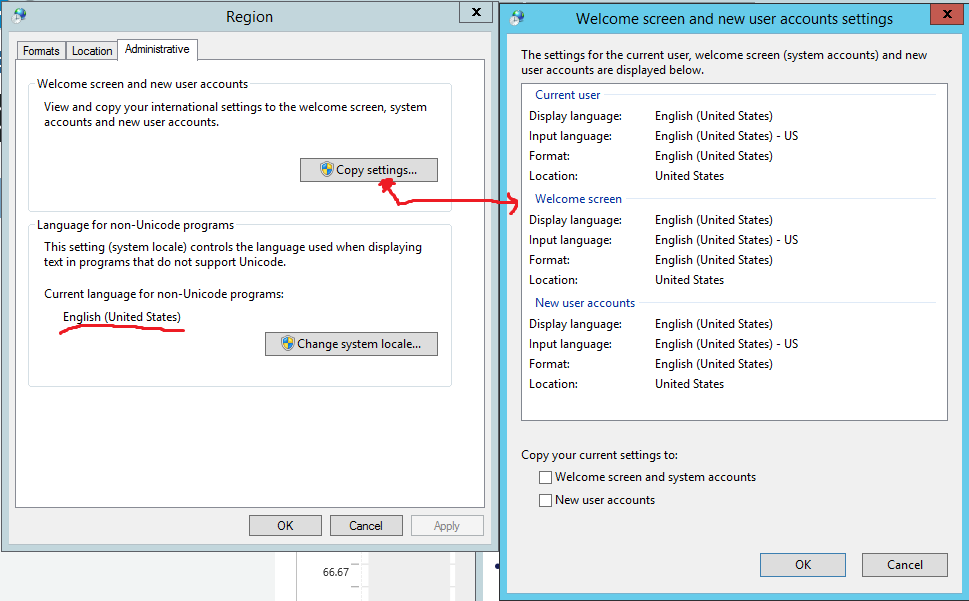Close the Region window
This screenshot has height=601, width=969.
[x=476, y=12]
